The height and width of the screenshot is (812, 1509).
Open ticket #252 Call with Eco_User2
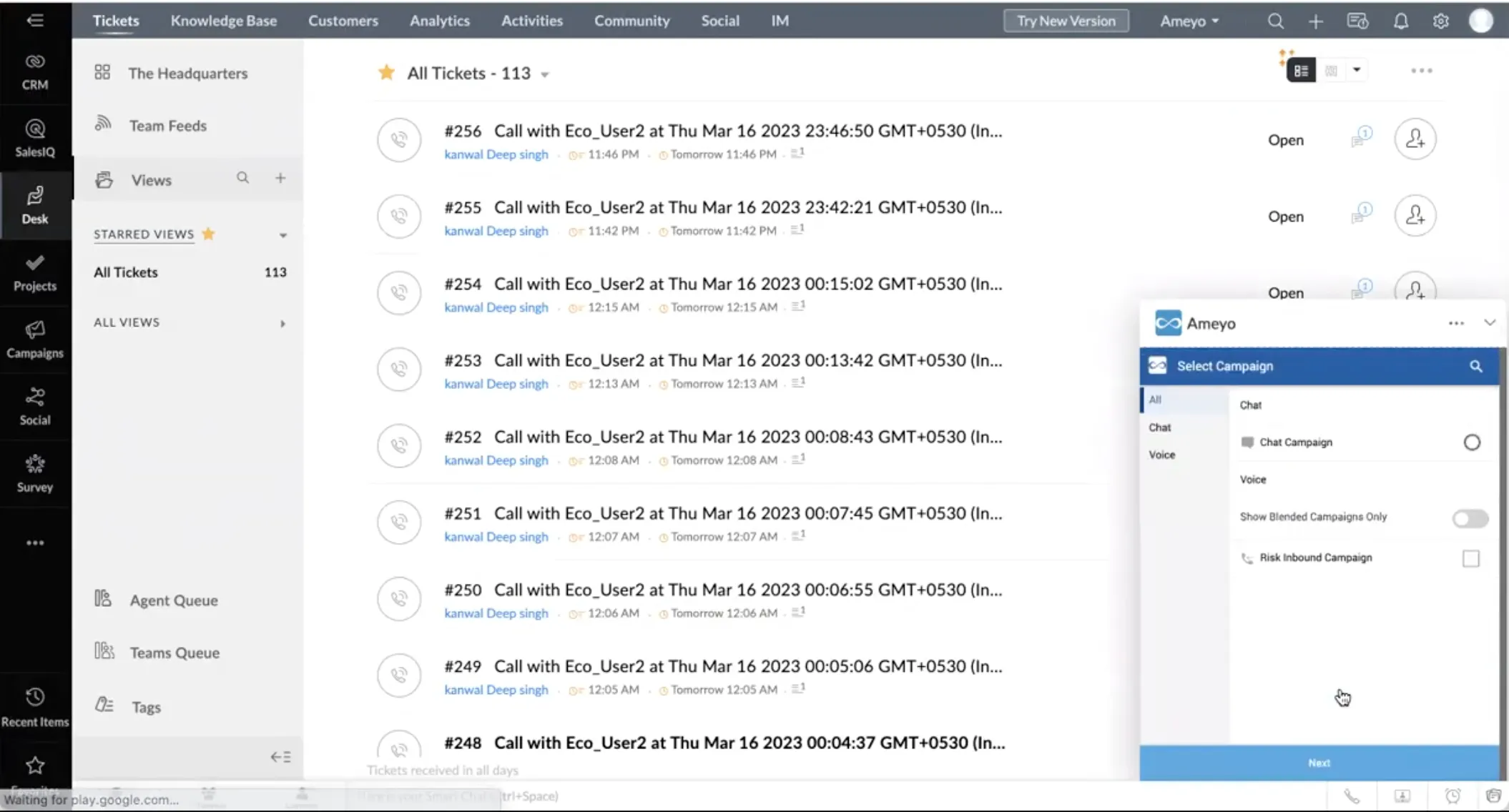723,437
